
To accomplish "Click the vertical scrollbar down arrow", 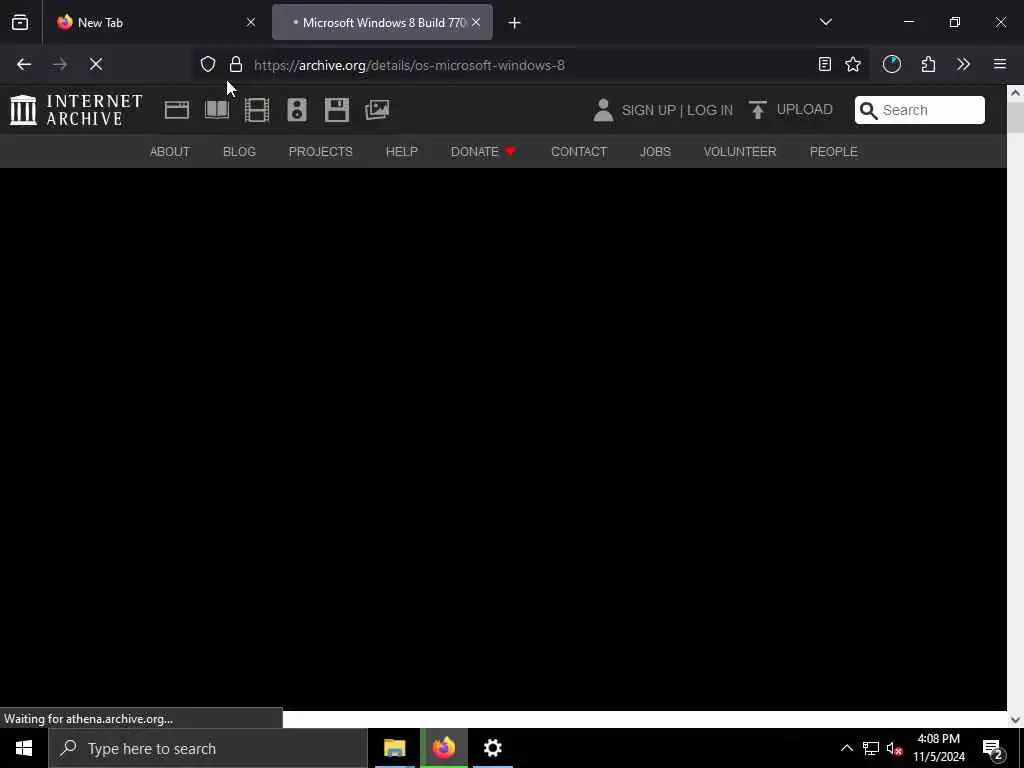I will pyautogui.click(x=1016, y=720).
